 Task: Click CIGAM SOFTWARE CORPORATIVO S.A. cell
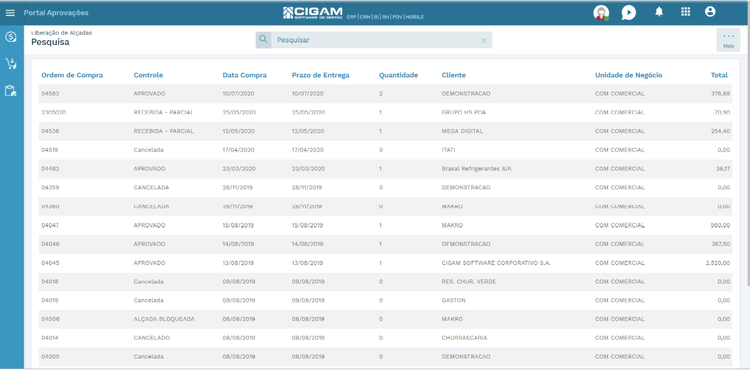pos(496,263)
